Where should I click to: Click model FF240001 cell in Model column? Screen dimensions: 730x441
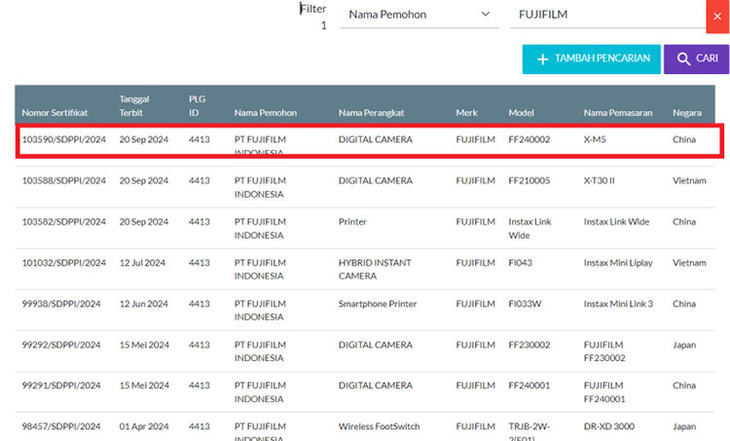pos(529,385)
